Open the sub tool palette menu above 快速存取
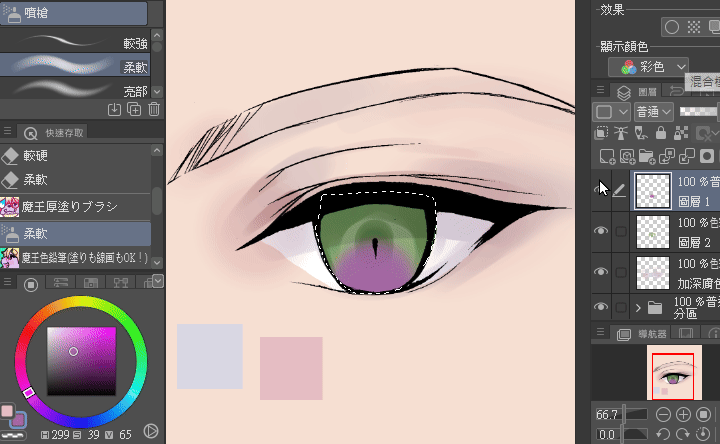 click(x=7, y=131)
